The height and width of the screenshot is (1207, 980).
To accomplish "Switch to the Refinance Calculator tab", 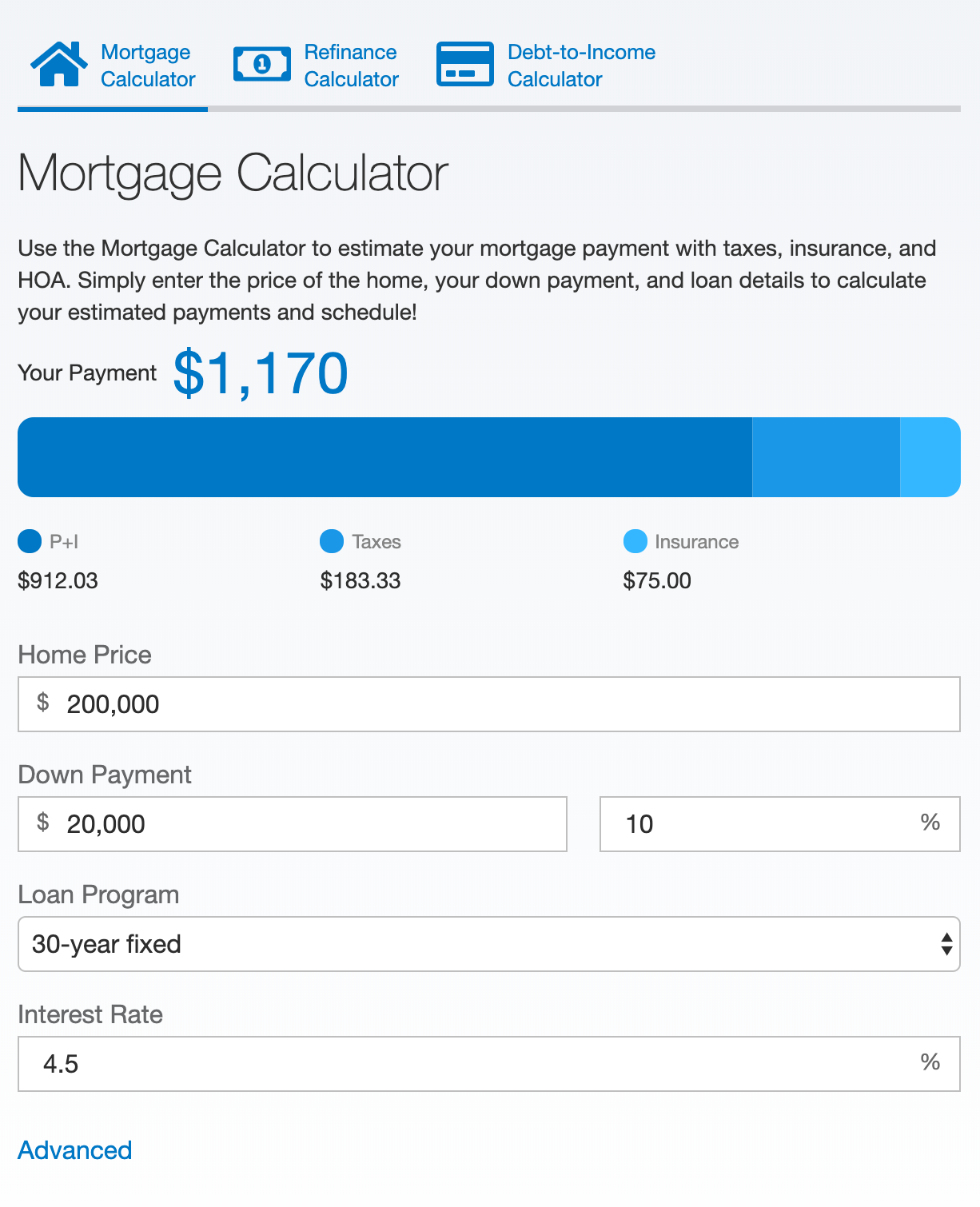I will (x=350, y=66).
